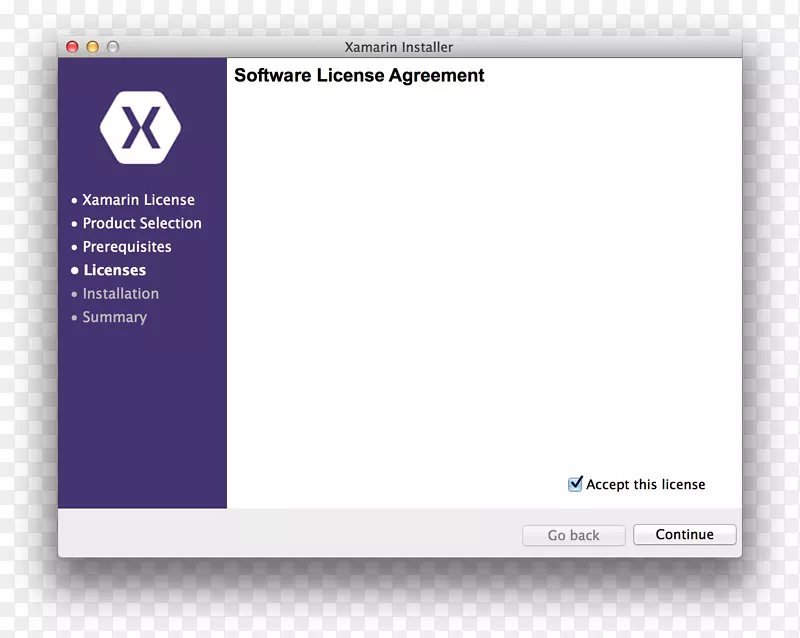The width and height of the screenshot is (800, 638).
Task: Select the Licenses step in sidebar
Action: pyautogui.click(x=114, y=270)
